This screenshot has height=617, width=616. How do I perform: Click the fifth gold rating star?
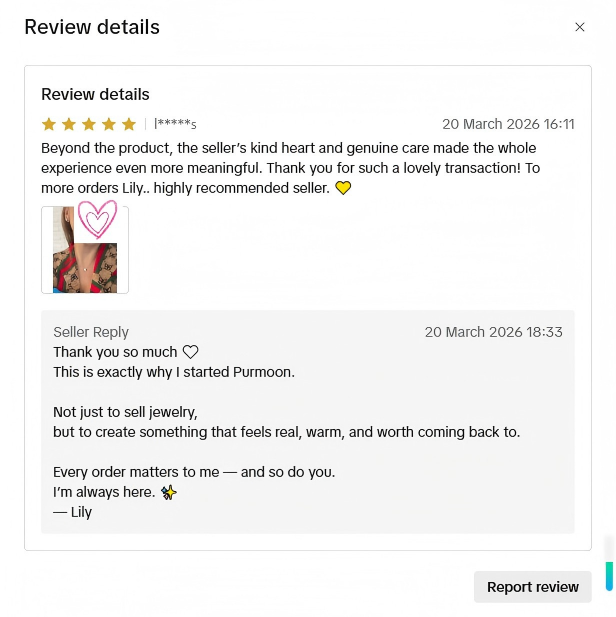pyautogui.click(x=129, y=124)
